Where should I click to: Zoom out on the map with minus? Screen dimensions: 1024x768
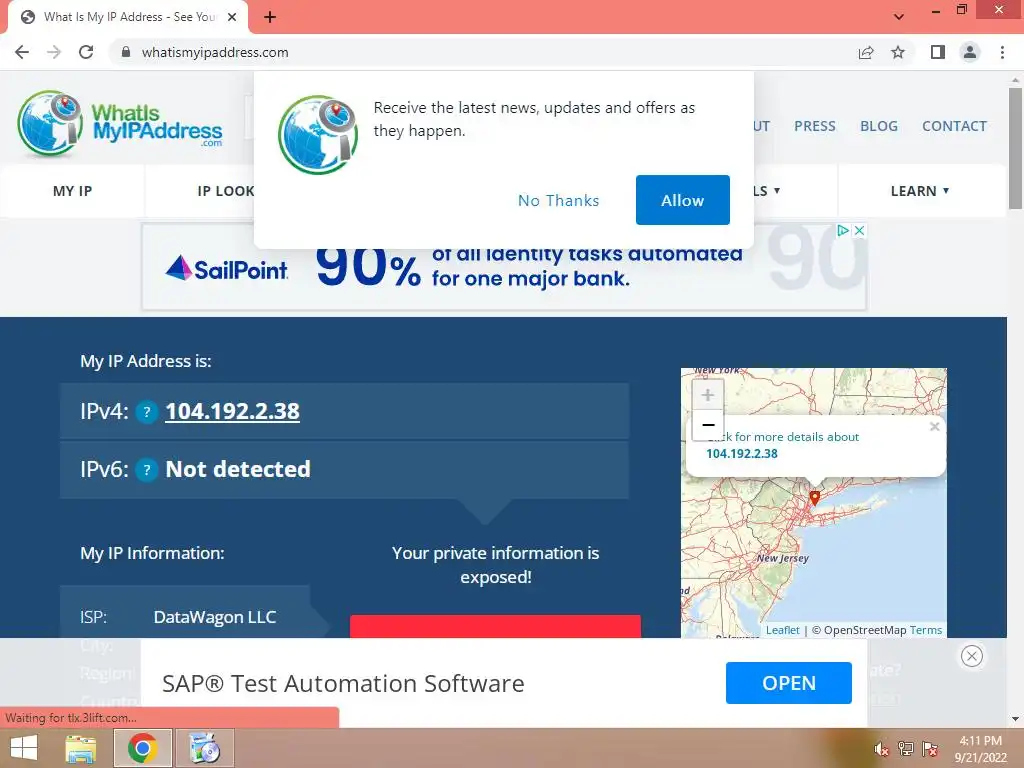(708, 425)
